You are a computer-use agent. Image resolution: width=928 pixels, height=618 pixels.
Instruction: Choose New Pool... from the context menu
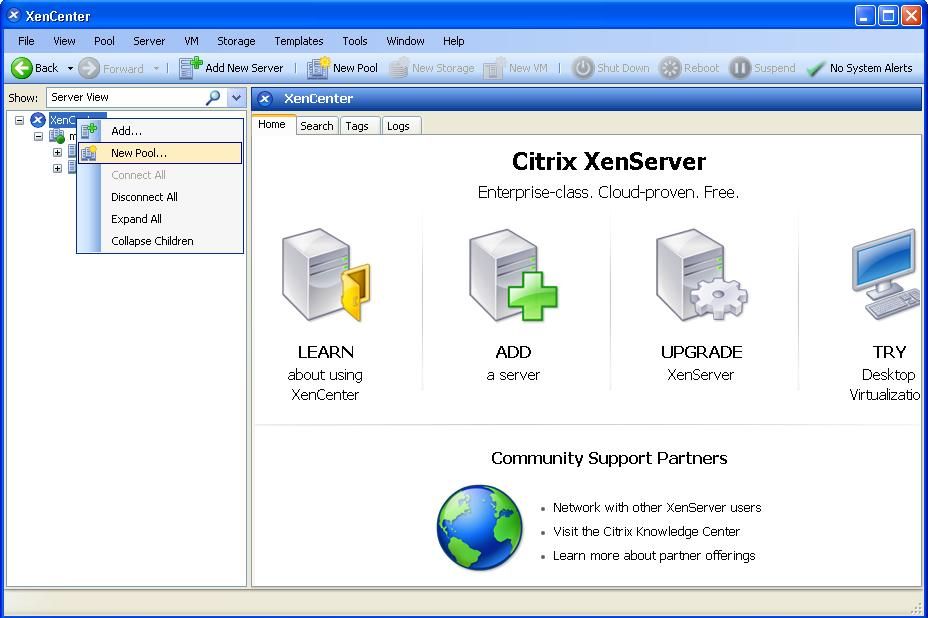pyautogui.click(x=160, y=153)
